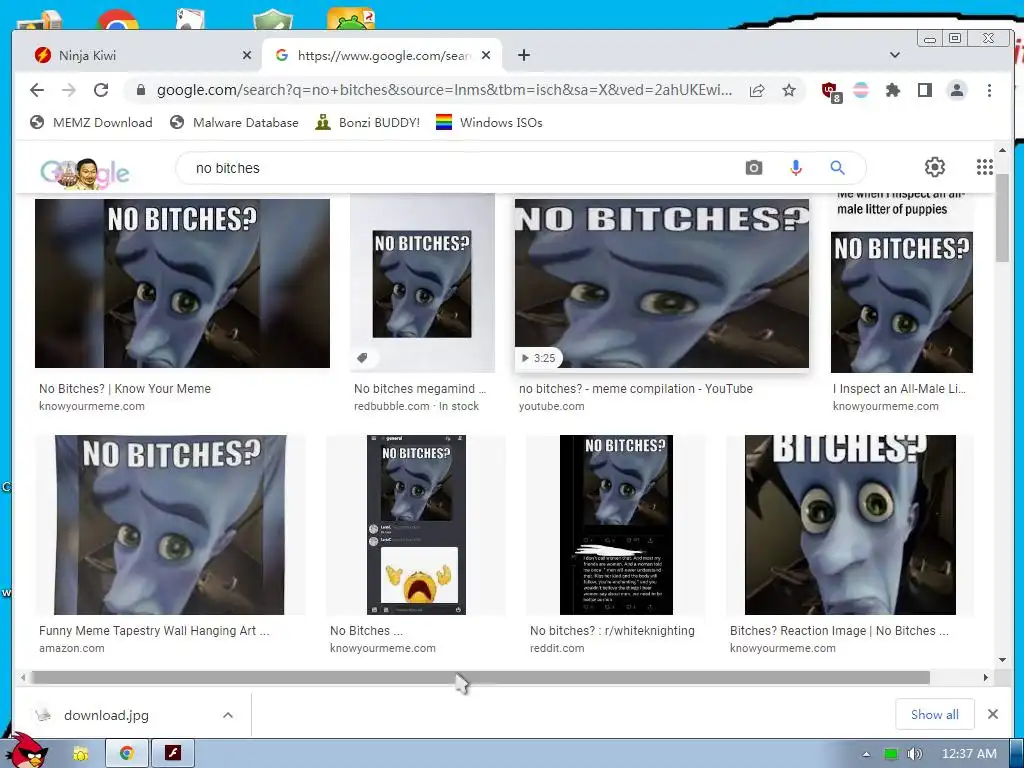This screenshot has height=768, width=1024.
Task: Click the address bar URL
Action: click(444, 90)
